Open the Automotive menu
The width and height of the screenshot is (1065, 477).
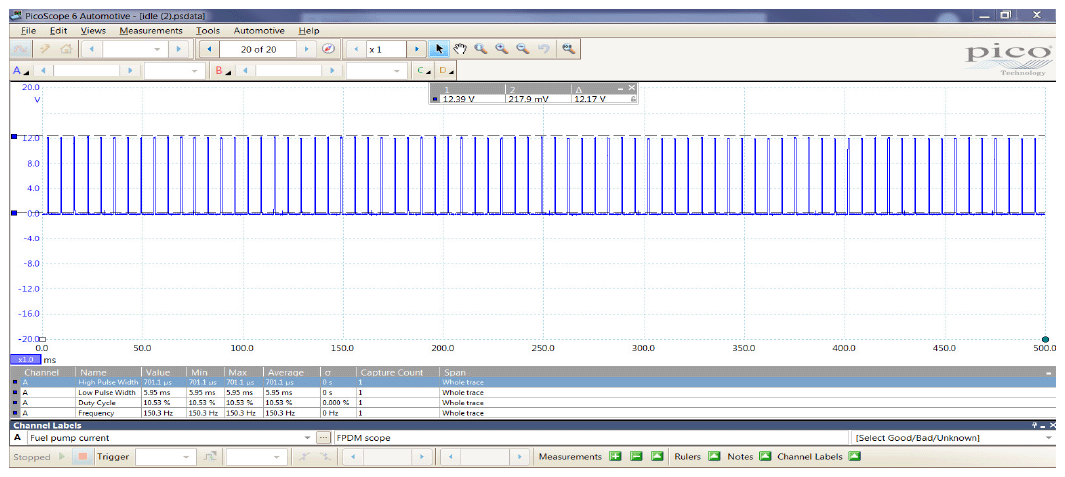coord(259,31)
